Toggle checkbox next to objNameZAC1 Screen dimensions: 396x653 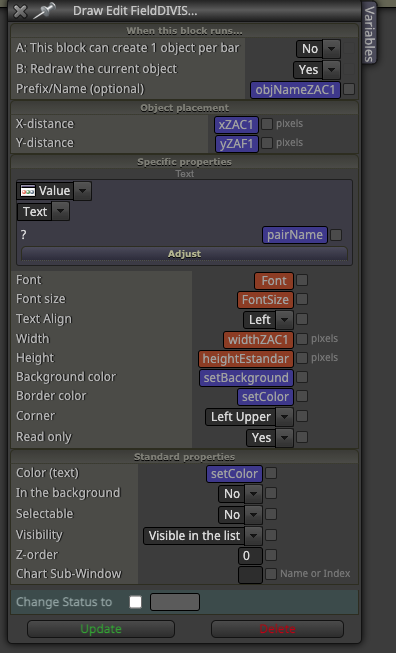tap(349, 89)
